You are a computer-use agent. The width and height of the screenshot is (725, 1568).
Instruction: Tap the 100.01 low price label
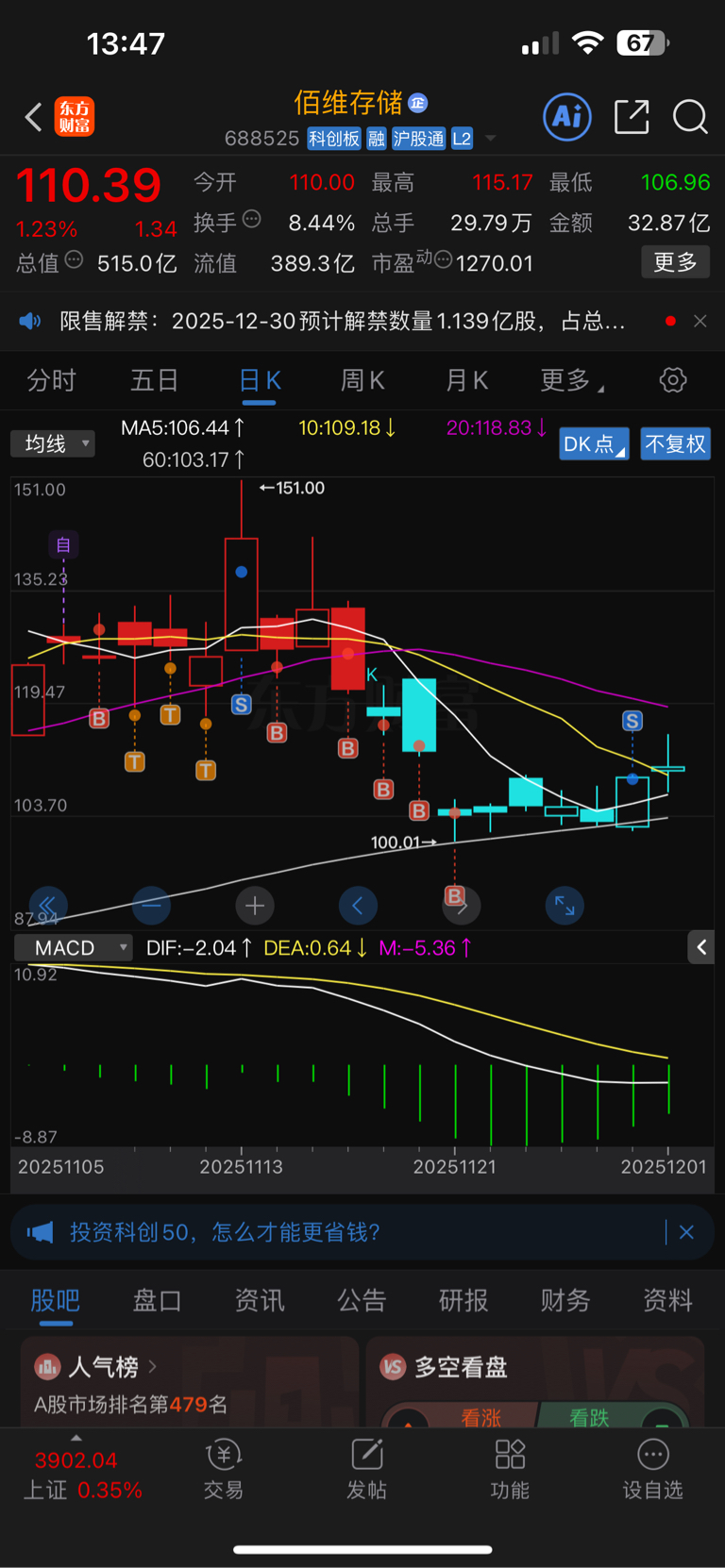tap(403, 842)
